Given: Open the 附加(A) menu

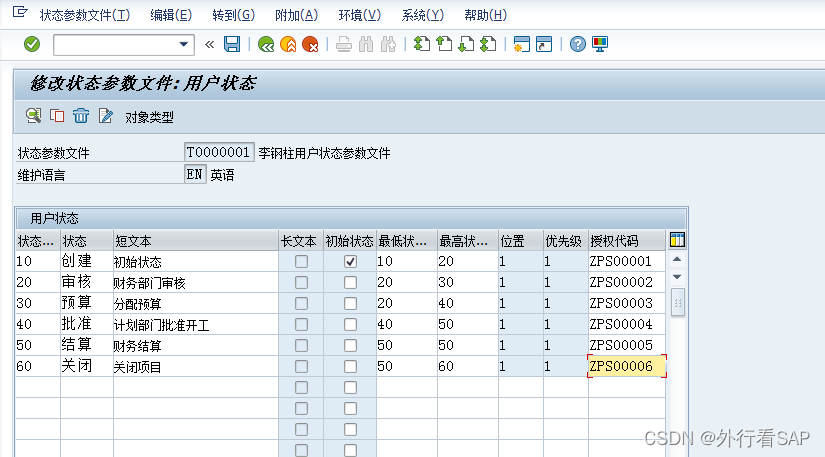Looking at the screenshot, I should pyautogui.click(x=296, y=15).
